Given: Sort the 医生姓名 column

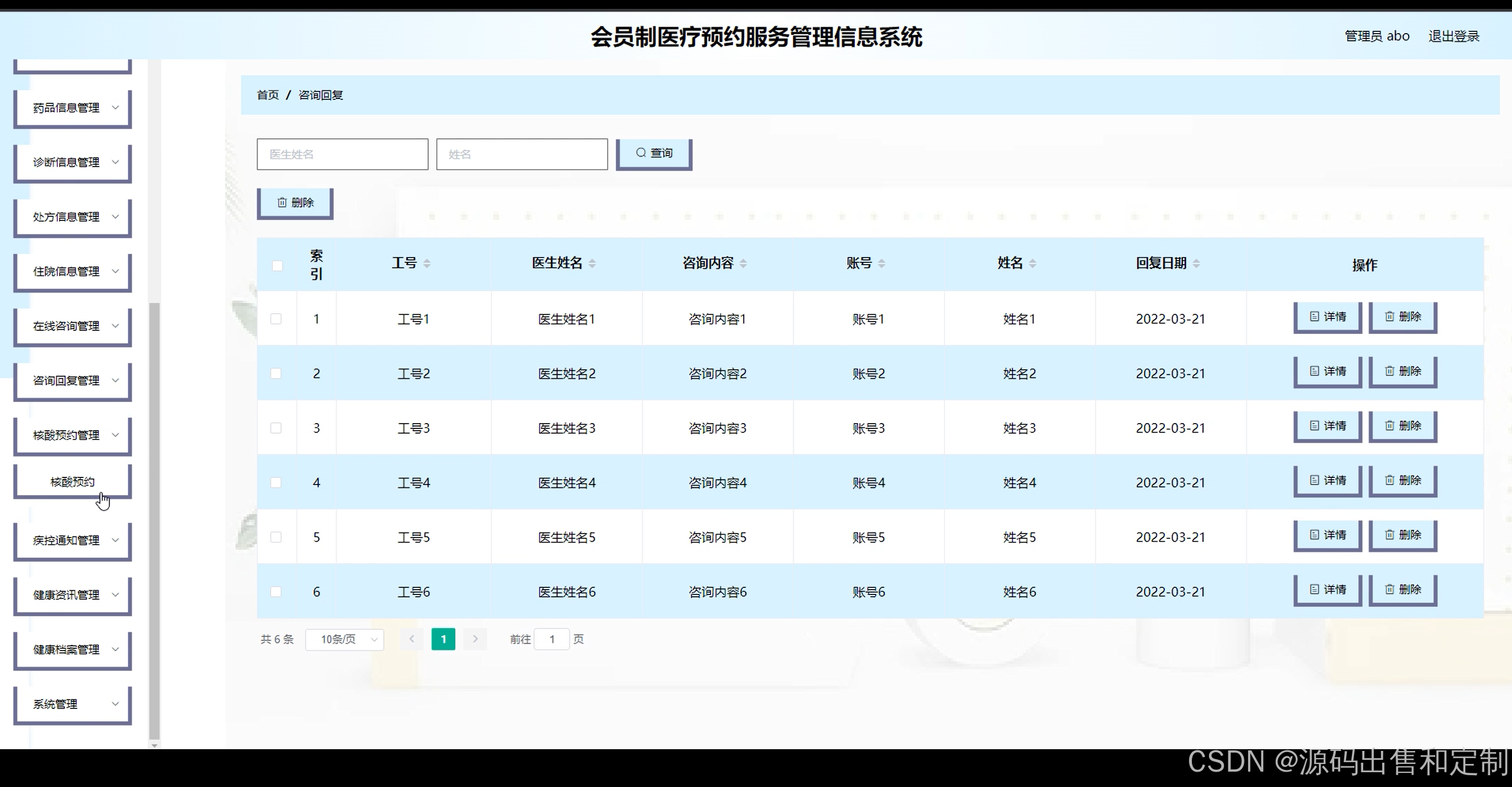Looking at the screenshot, I should [592, 264].
